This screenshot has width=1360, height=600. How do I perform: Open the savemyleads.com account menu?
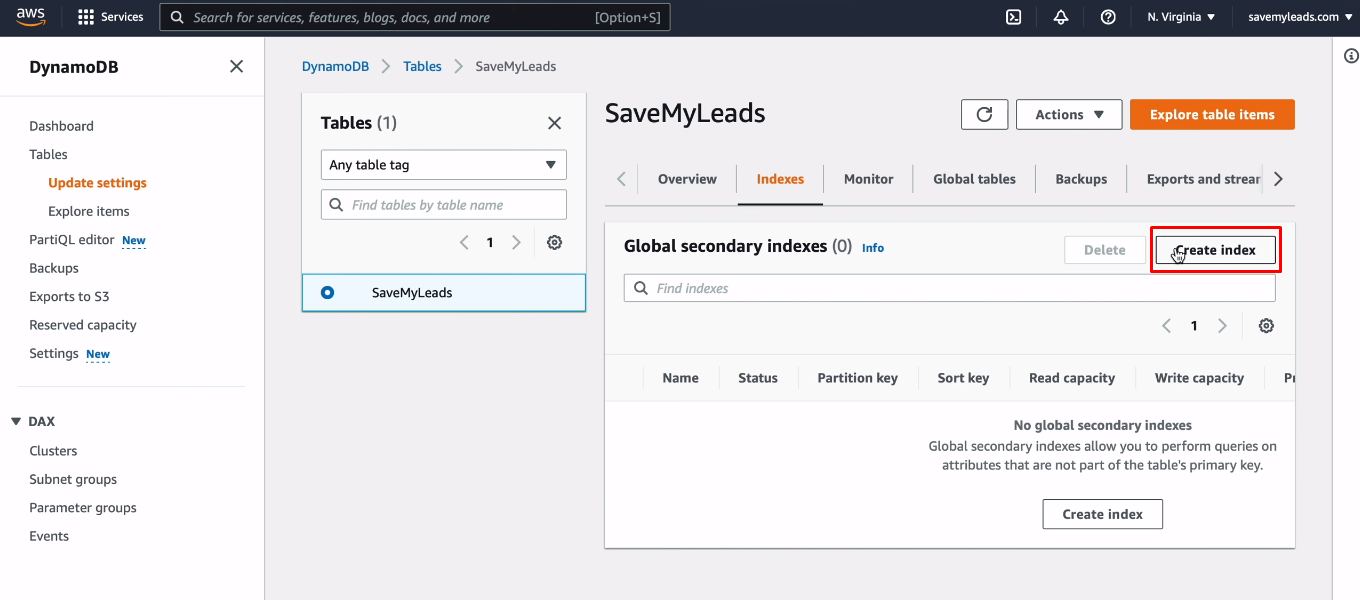point(1298,17)
